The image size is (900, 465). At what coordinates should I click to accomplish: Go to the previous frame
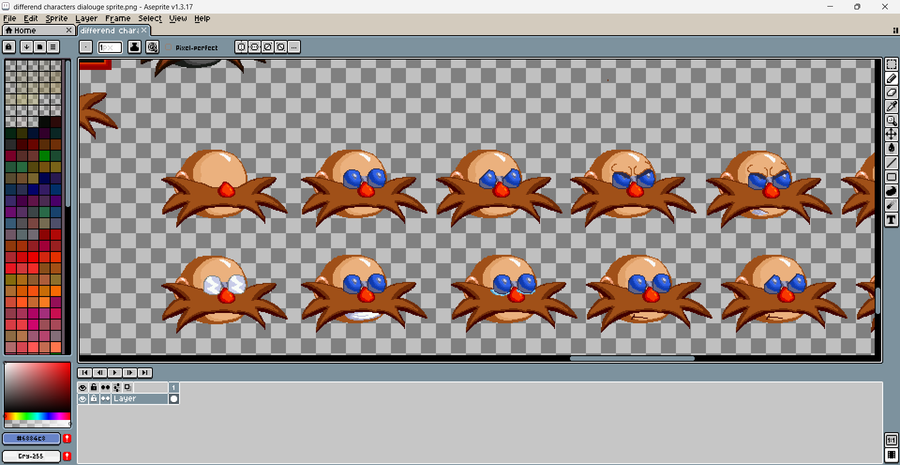pos(100,373)
